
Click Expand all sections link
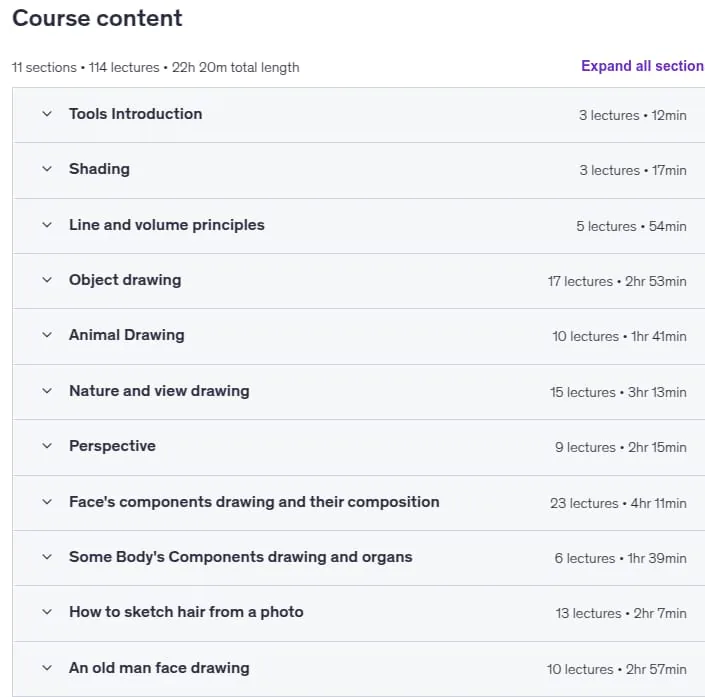643,66
